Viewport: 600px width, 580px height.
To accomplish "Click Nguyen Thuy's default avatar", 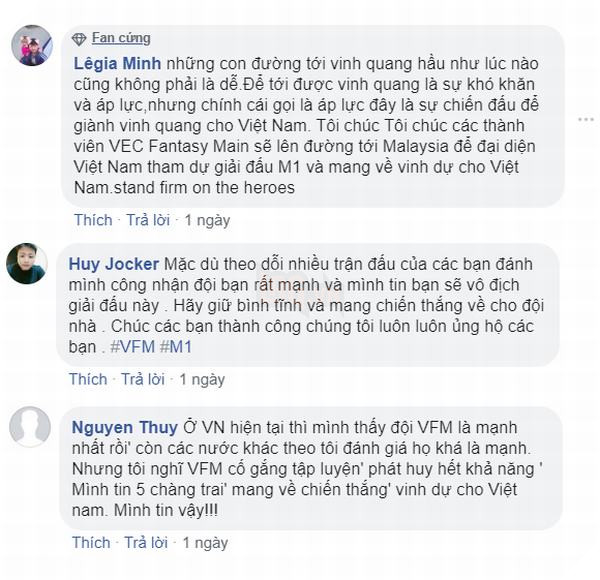I will click(x=28, y=427).
